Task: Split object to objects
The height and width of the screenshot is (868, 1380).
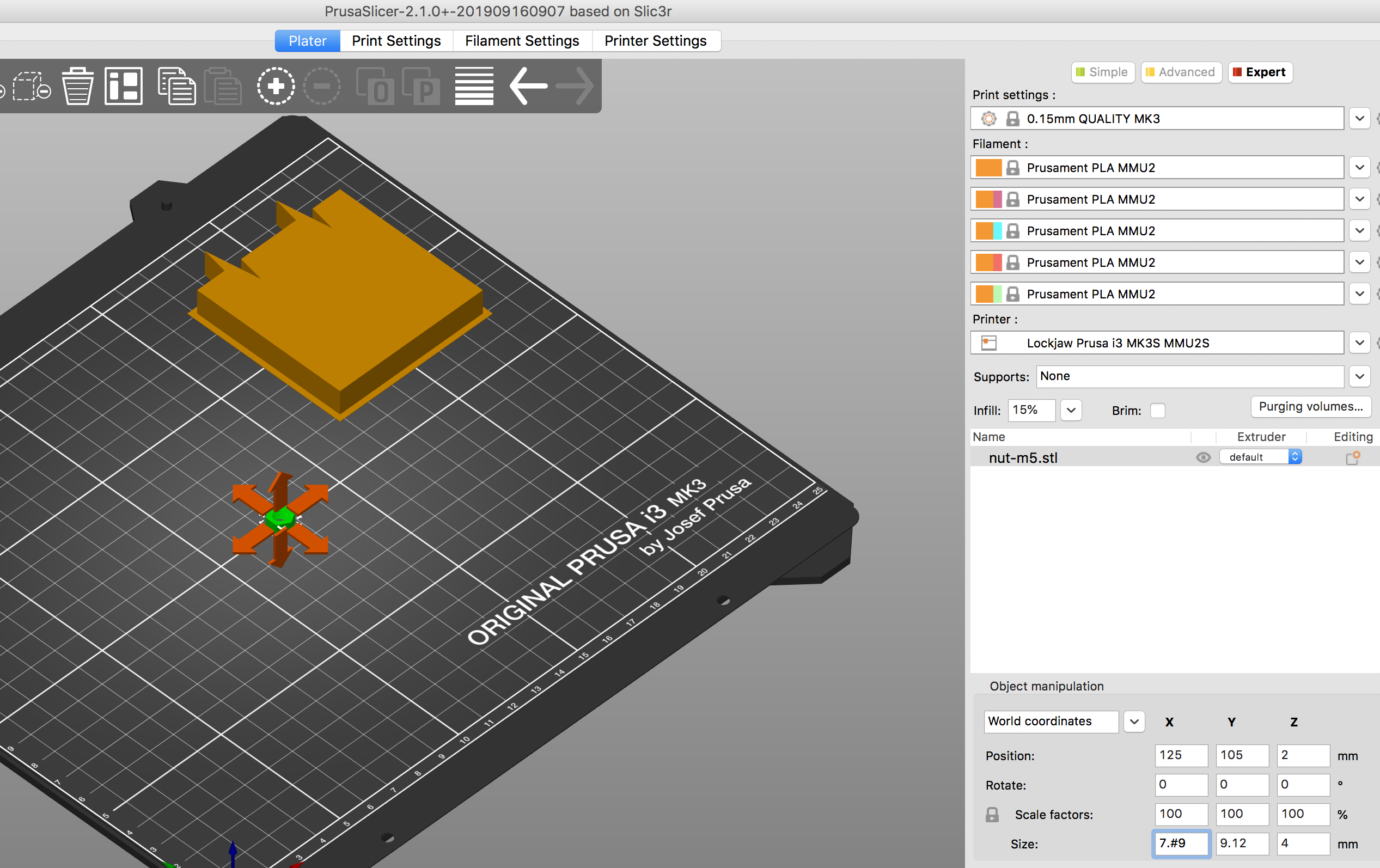Action: tap(375, 86)
